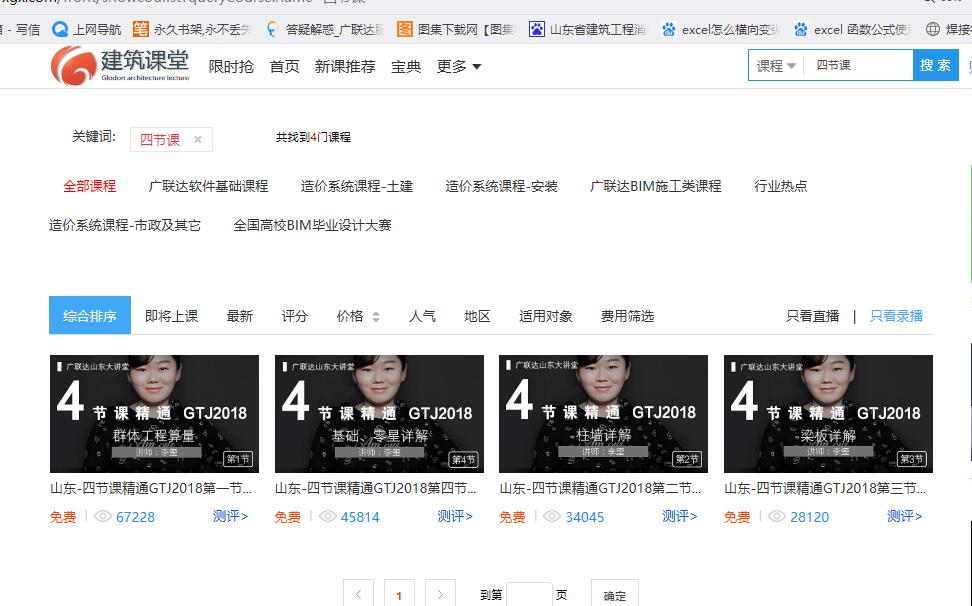Open the 地区 filter
The width and height of the screenshot is (972, 606).
477,316
